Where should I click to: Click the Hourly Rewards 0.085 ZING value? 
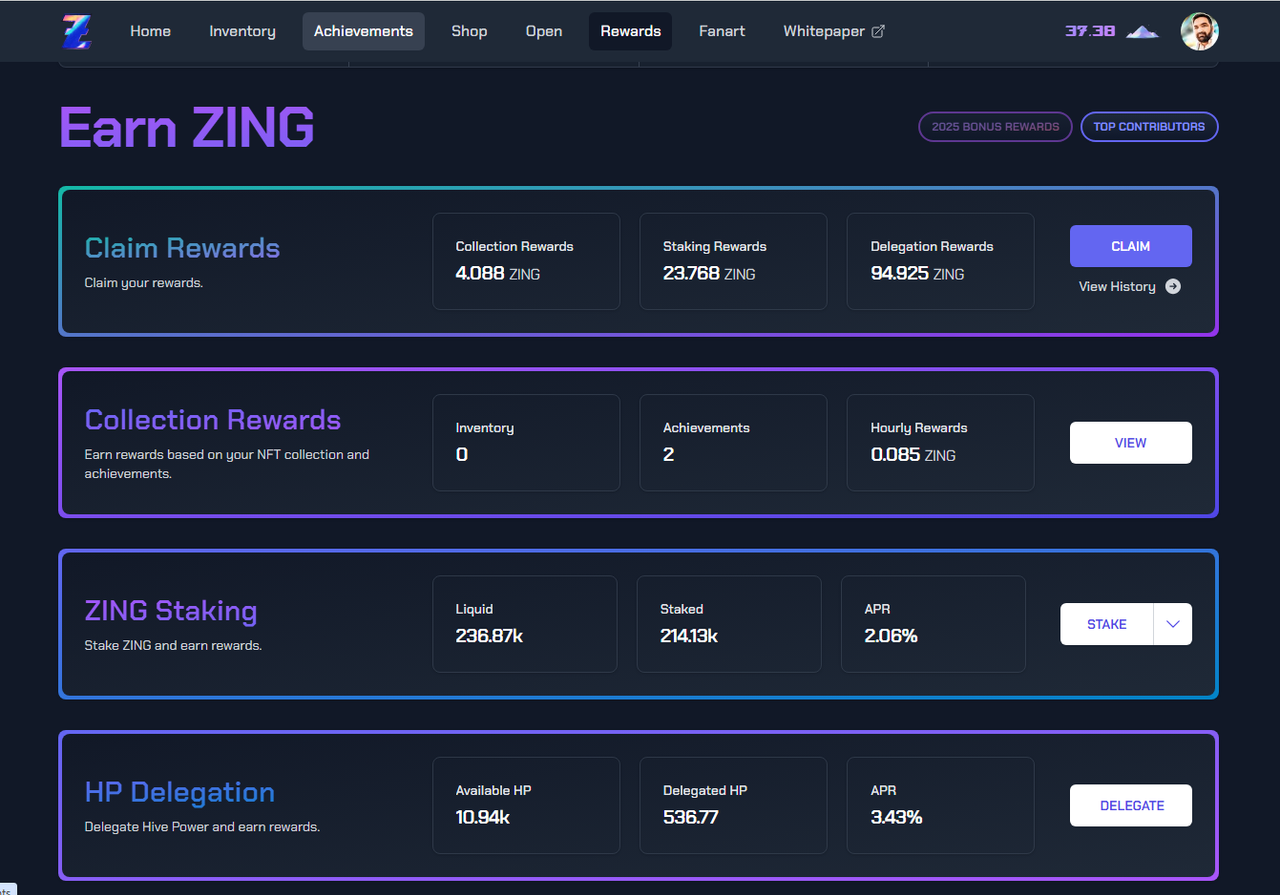pyautogui.click(x=913, y=455)
